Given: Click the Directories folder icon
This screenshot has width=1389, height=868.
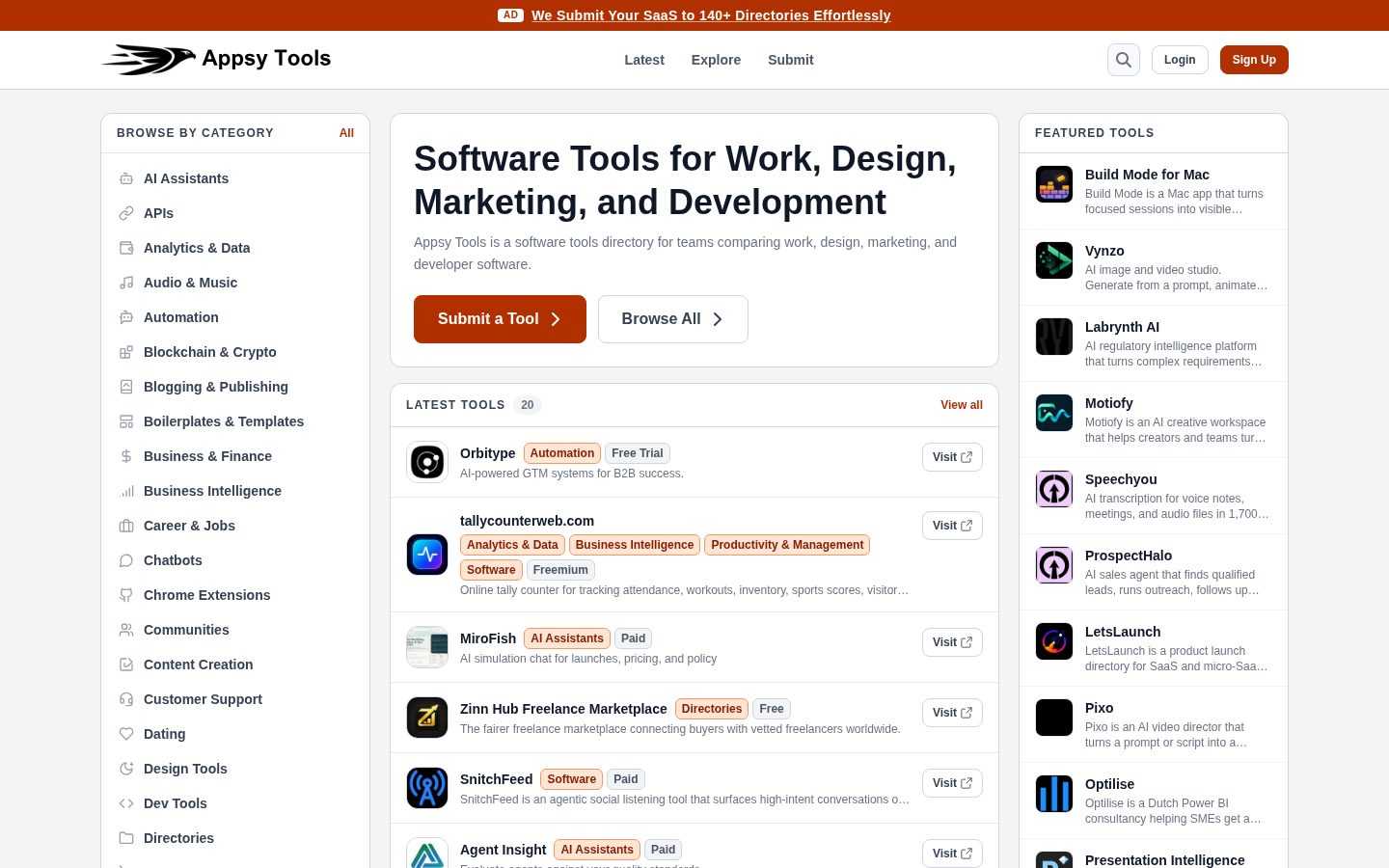Looking at the screenshot, I should click(126, 838).
